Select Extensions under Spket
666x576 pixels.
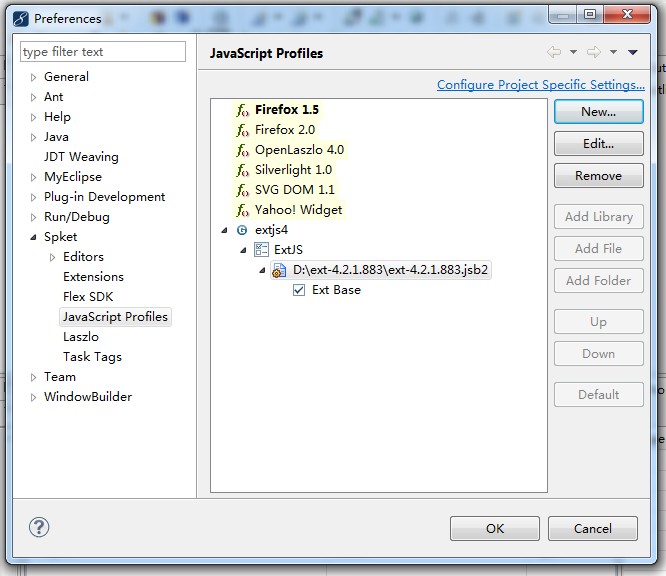93,277
